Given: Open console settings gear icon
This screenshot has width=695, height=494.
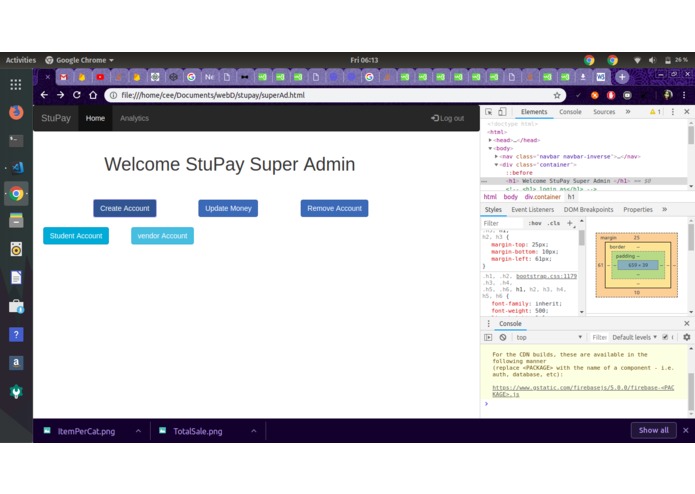Looking at the screenshot, I should coord(687,337).
